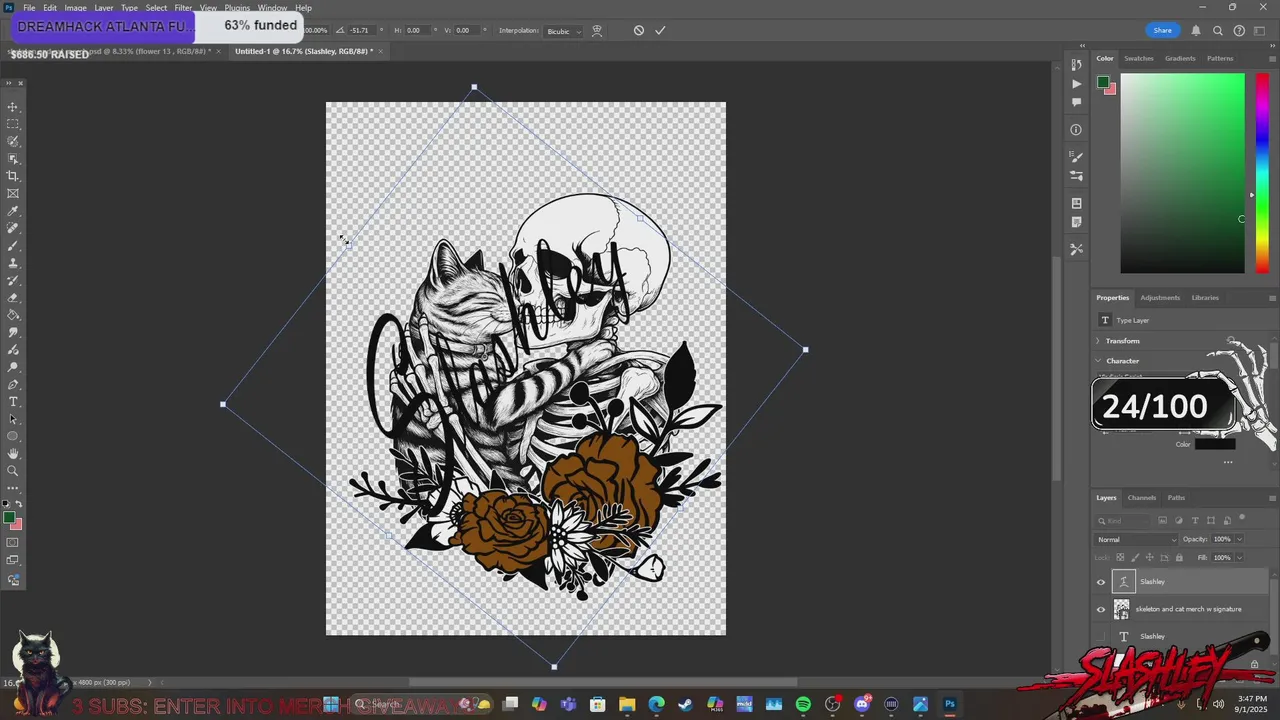
Task: Collapse the Character section in Properties
Action: (x=1098, y=361)
